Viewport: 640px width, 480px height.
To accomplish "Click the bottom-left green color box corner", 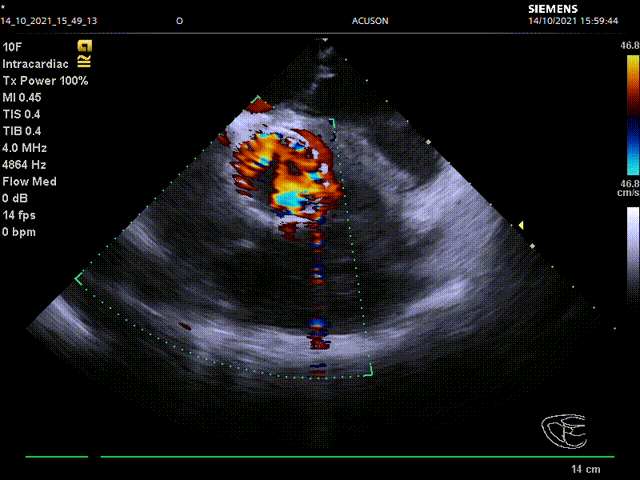I will (x=78, y=279).
